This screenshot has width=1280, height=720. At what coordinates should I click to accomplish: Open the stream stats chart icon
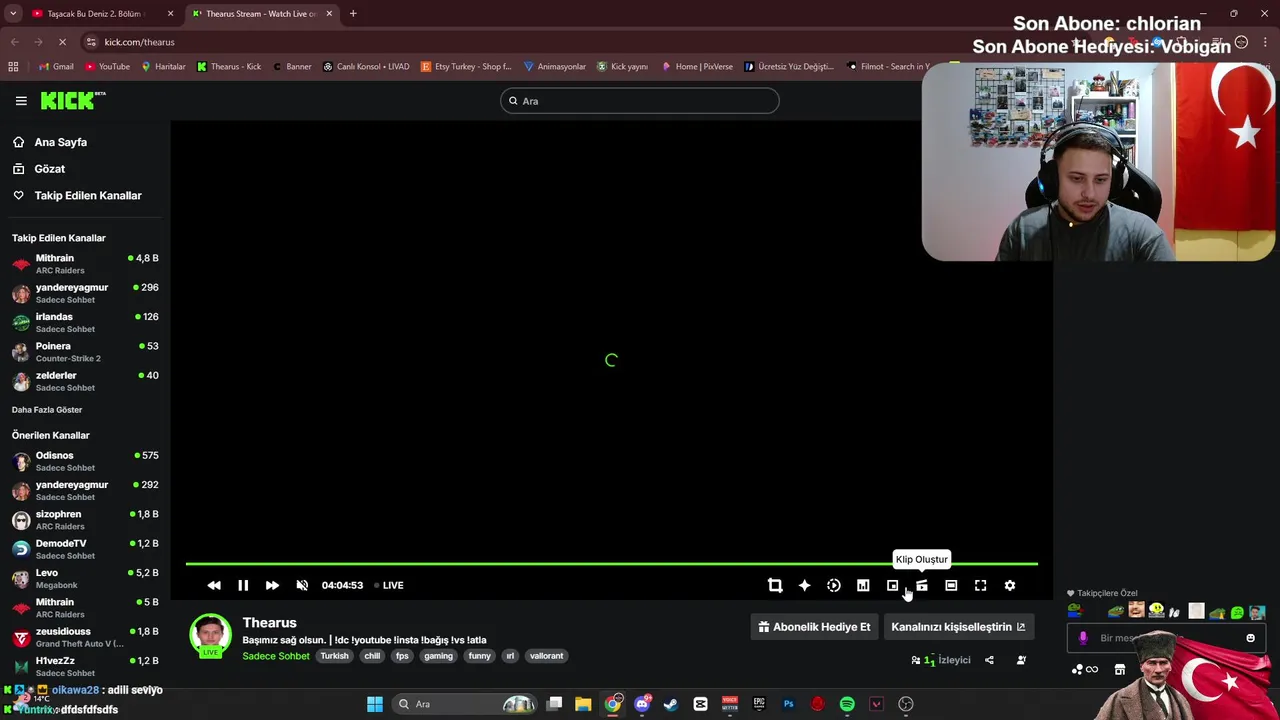863,585
